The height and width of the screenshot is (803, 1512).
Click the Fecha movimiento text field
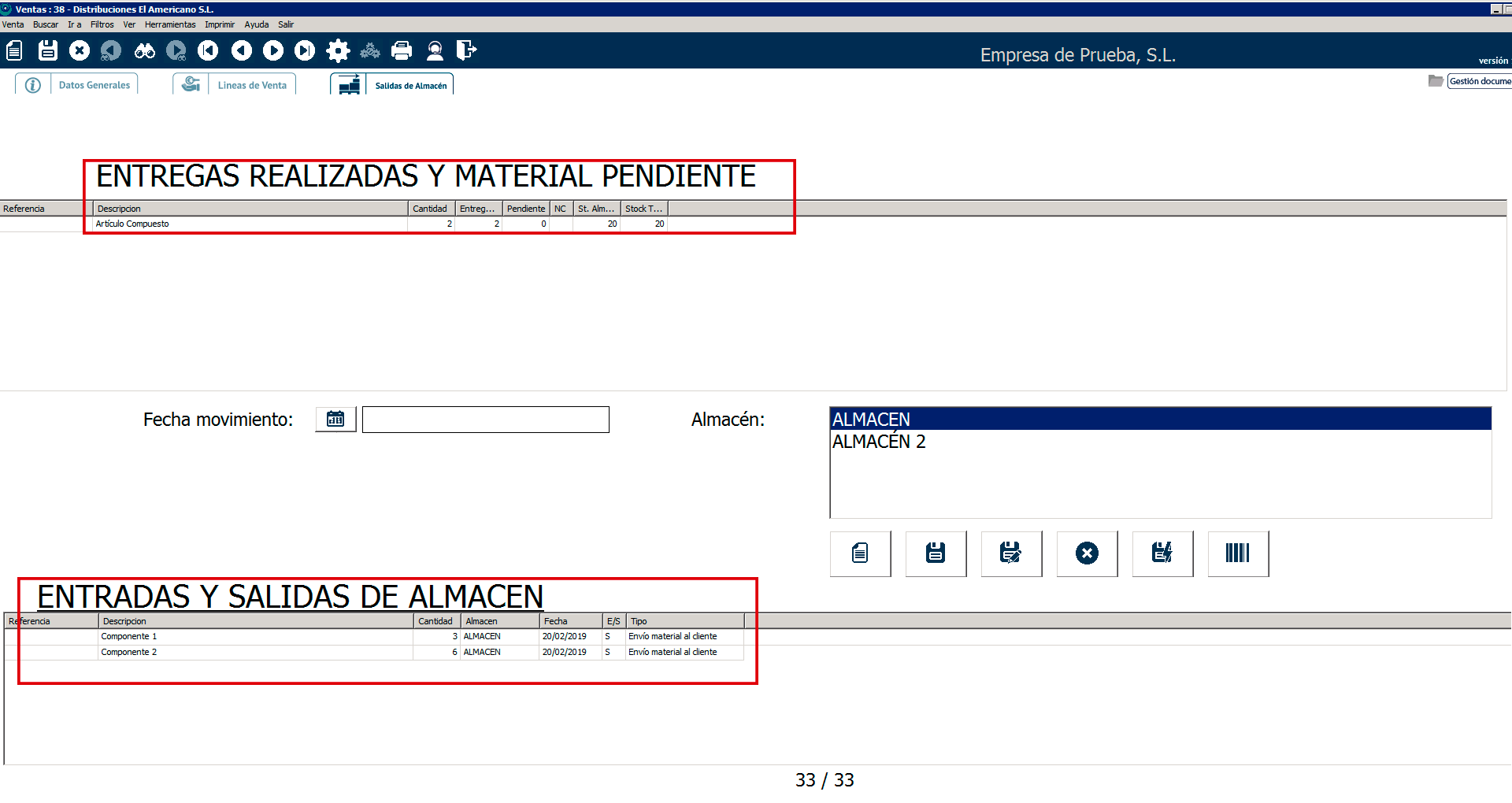coord(485,420)
